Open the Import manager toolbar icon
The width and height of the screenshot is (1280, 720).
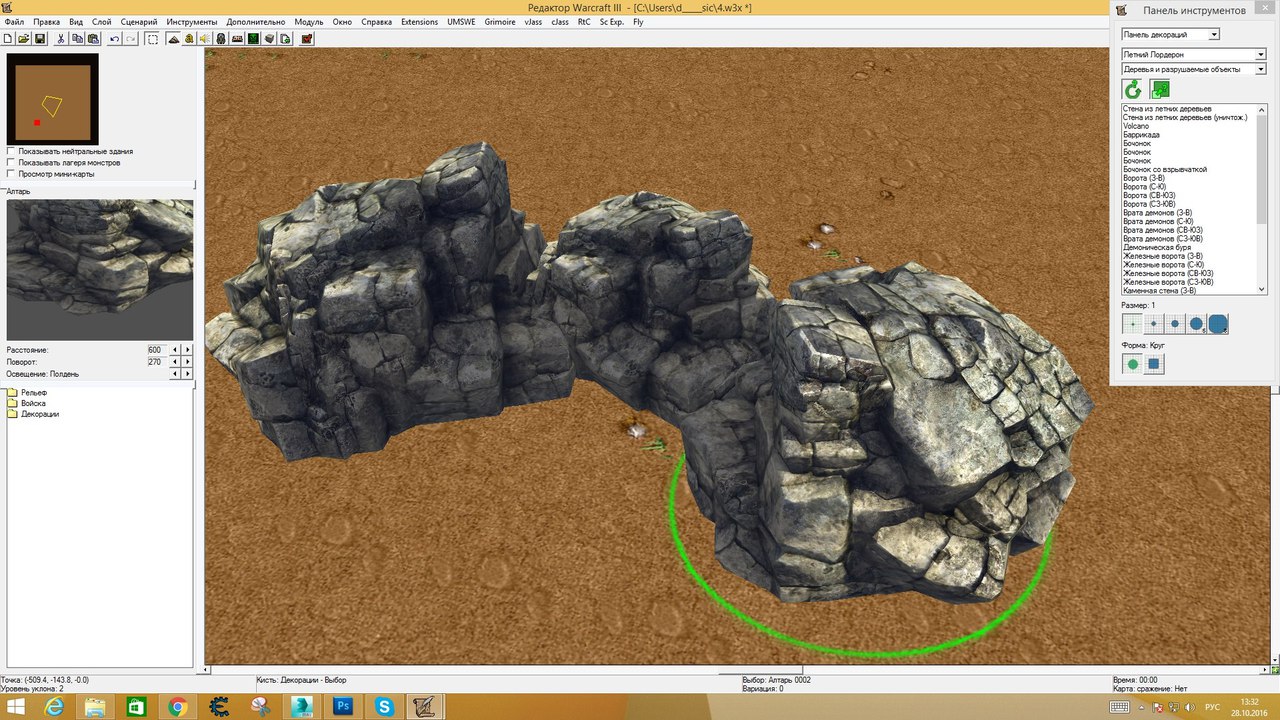coord(285,39)
